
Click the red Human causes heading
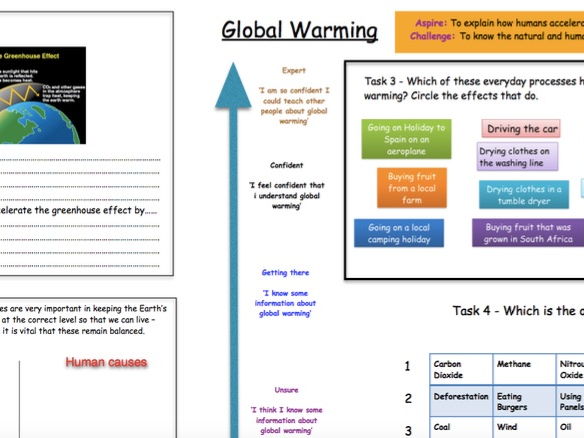coord(106,362)
